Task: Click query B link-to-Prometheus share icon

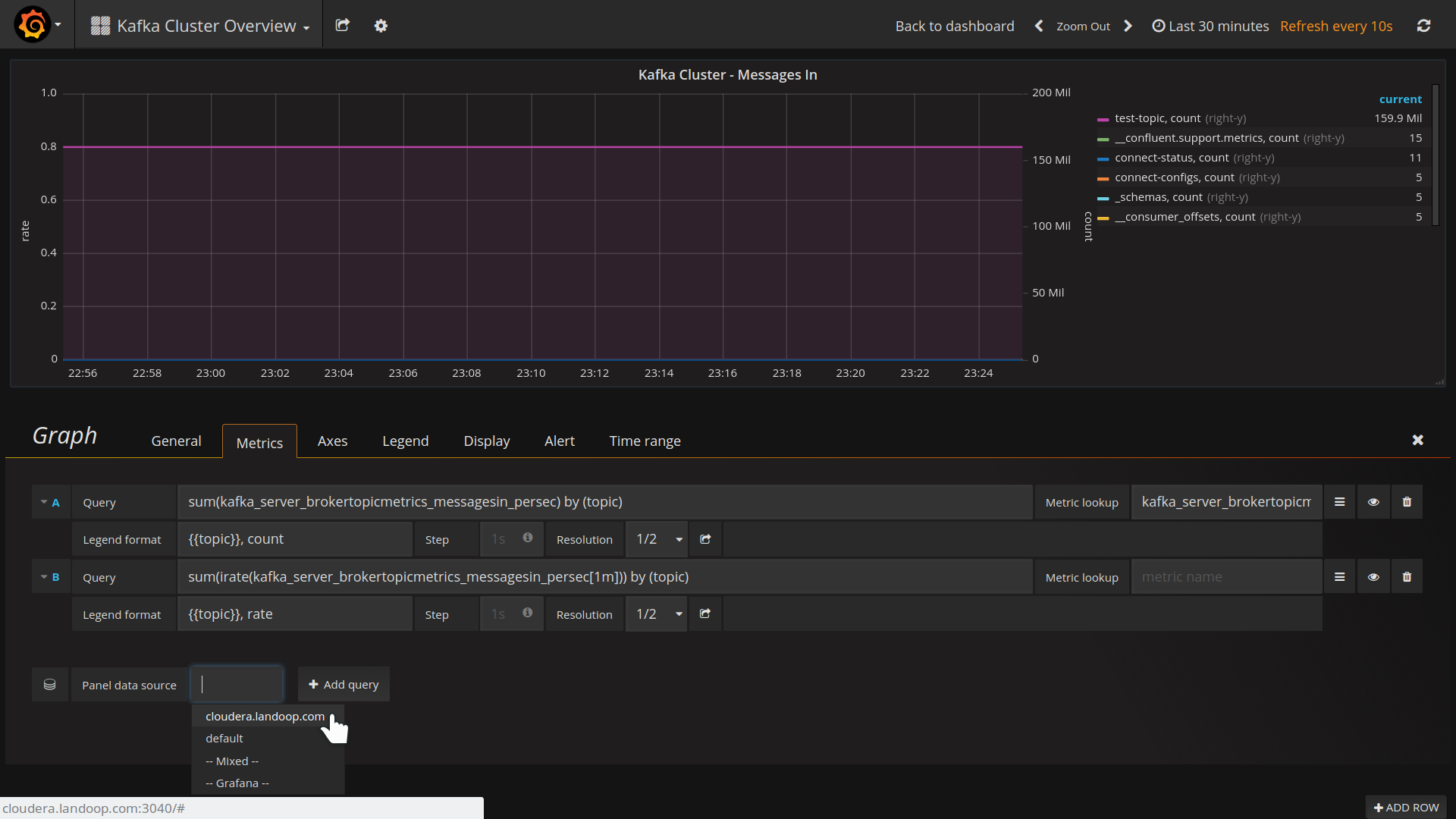Action: (705, 614)
